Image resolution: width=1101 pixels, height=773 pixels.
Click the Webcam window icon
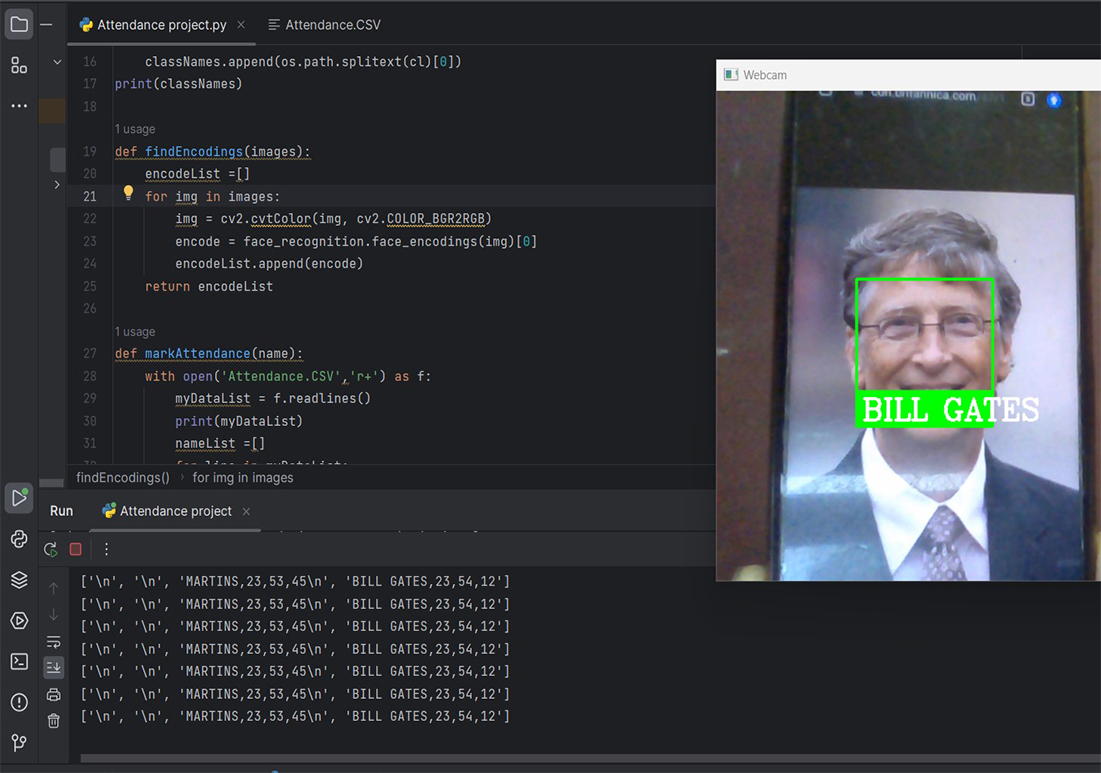(731, 74)
